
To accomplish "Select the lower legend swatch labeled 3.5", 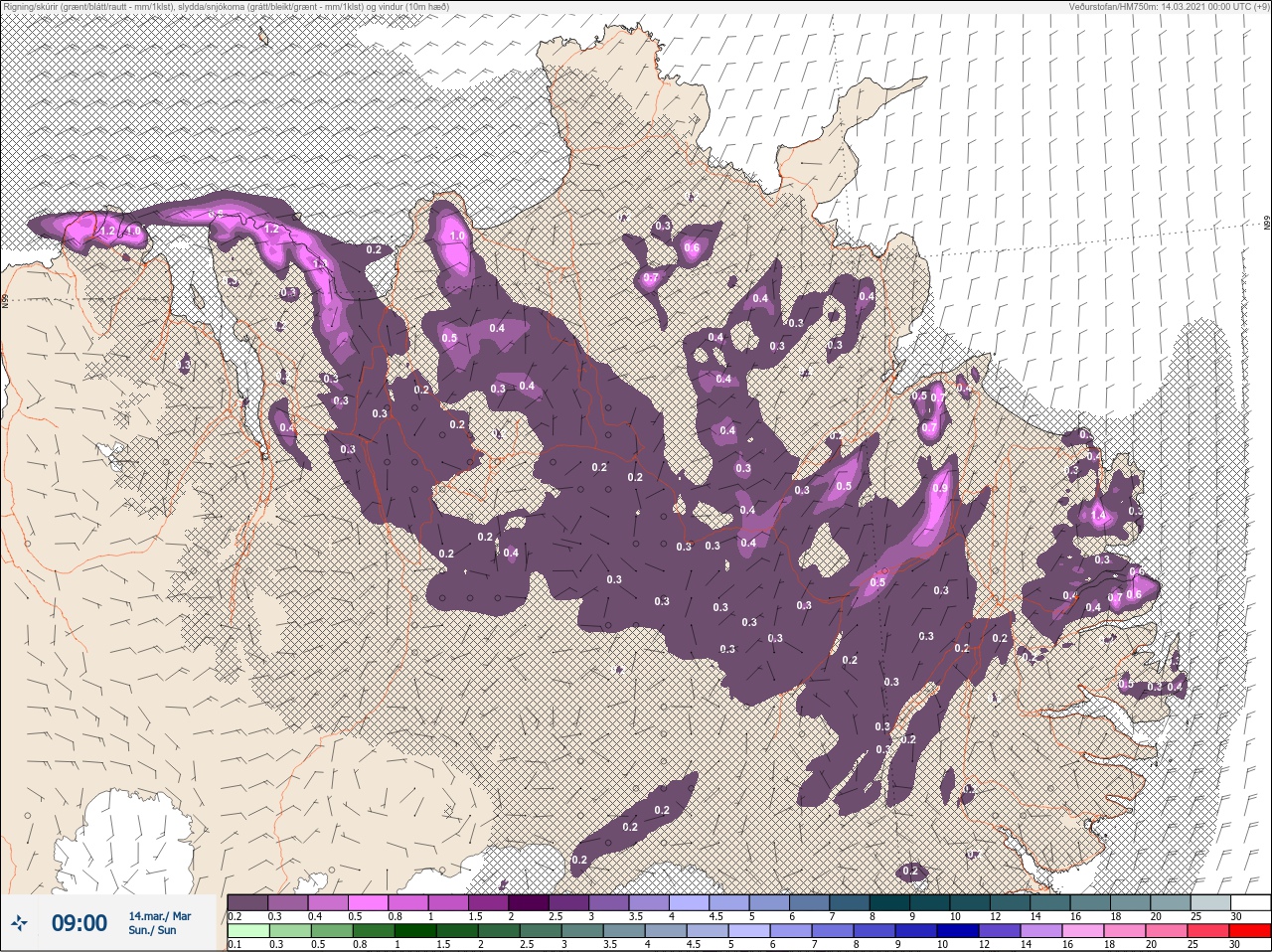I will pyautogui.click(x=624, y=930).
